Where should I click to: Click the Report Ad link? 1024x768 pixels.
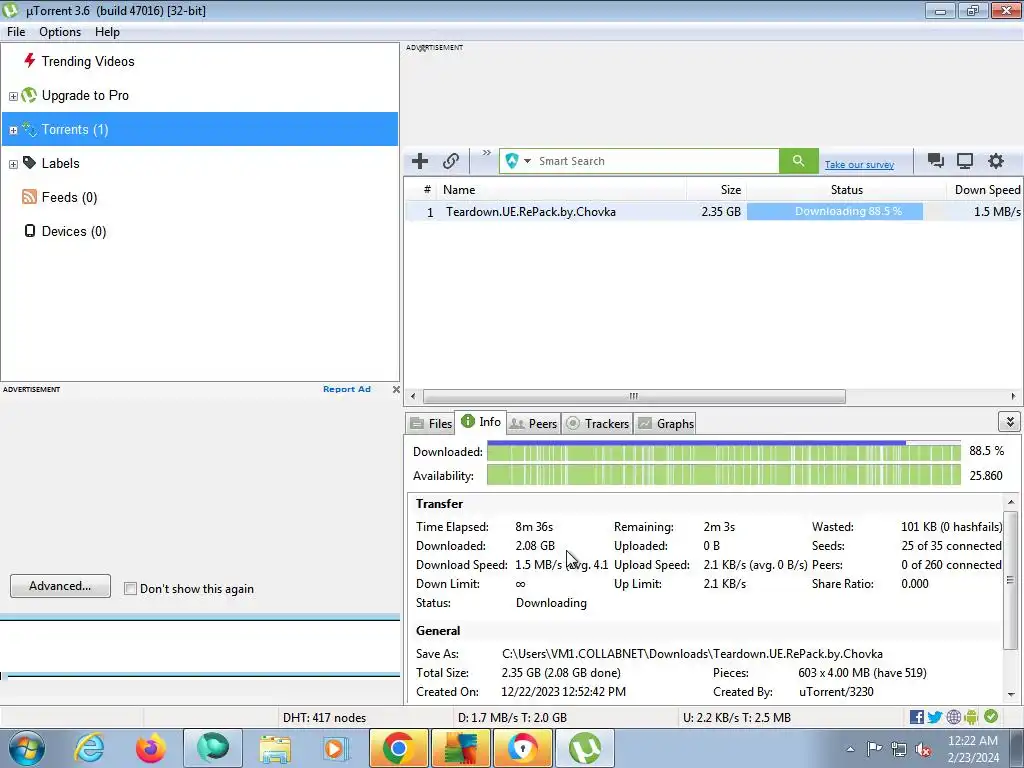(347, 389)
